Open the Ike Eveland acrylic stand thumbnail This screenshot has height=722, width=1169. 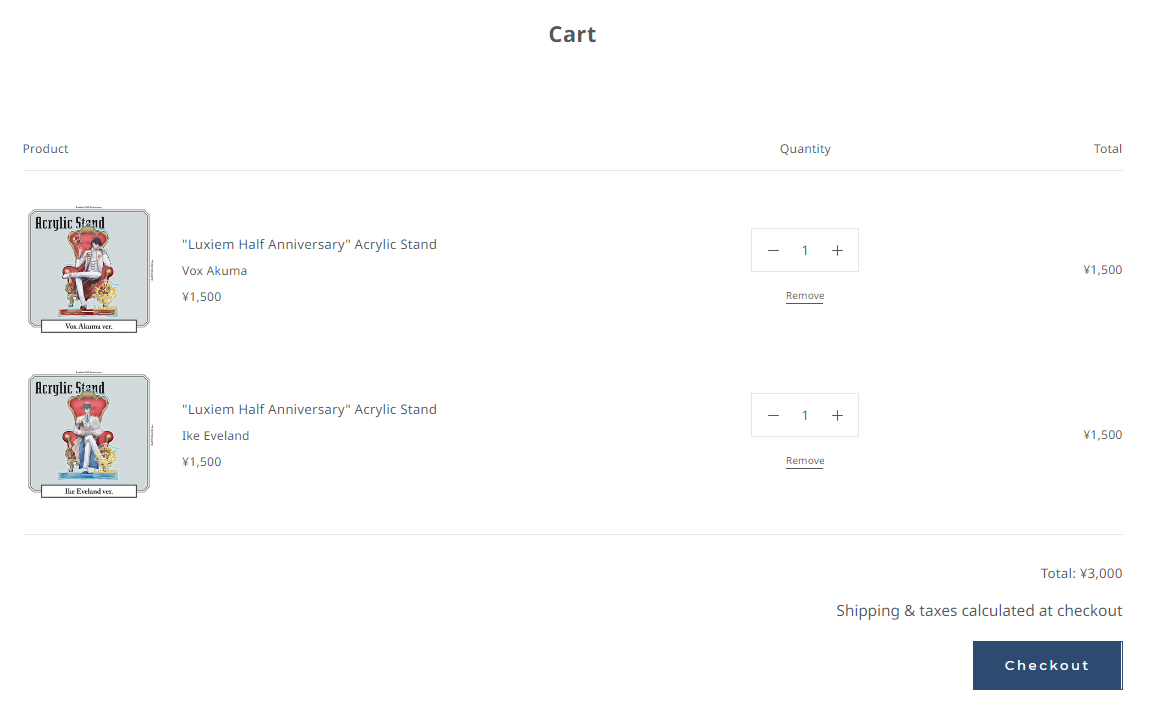coord(89,435)
